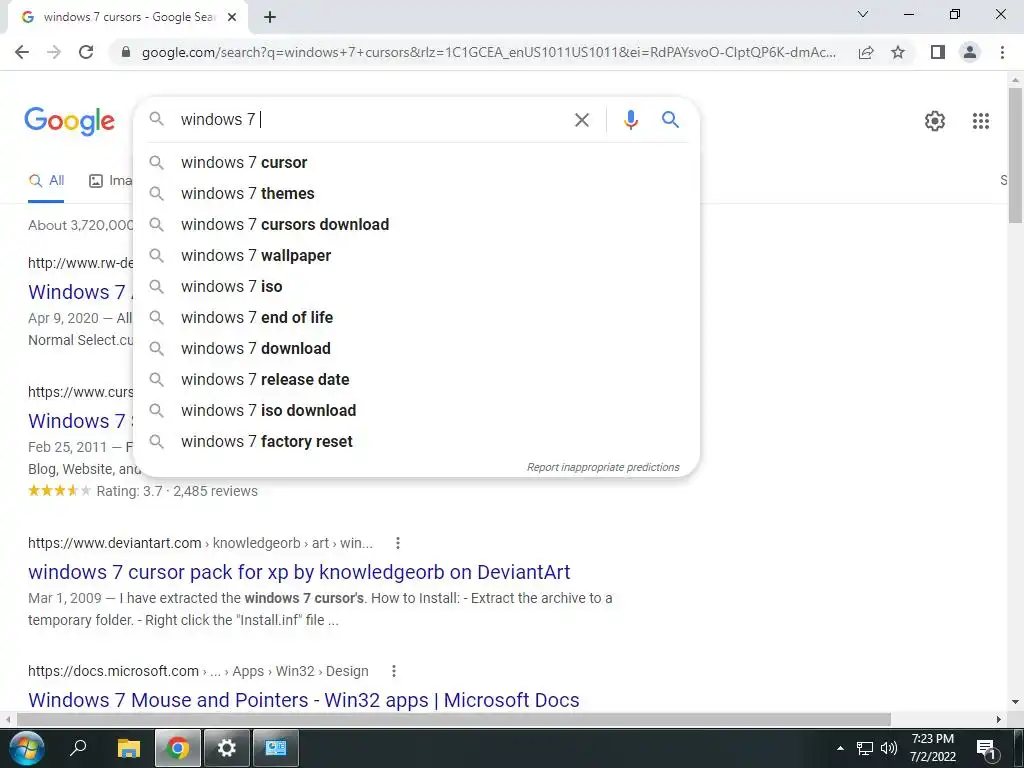Start voice search with the microphone icon

tap(630, 120)
